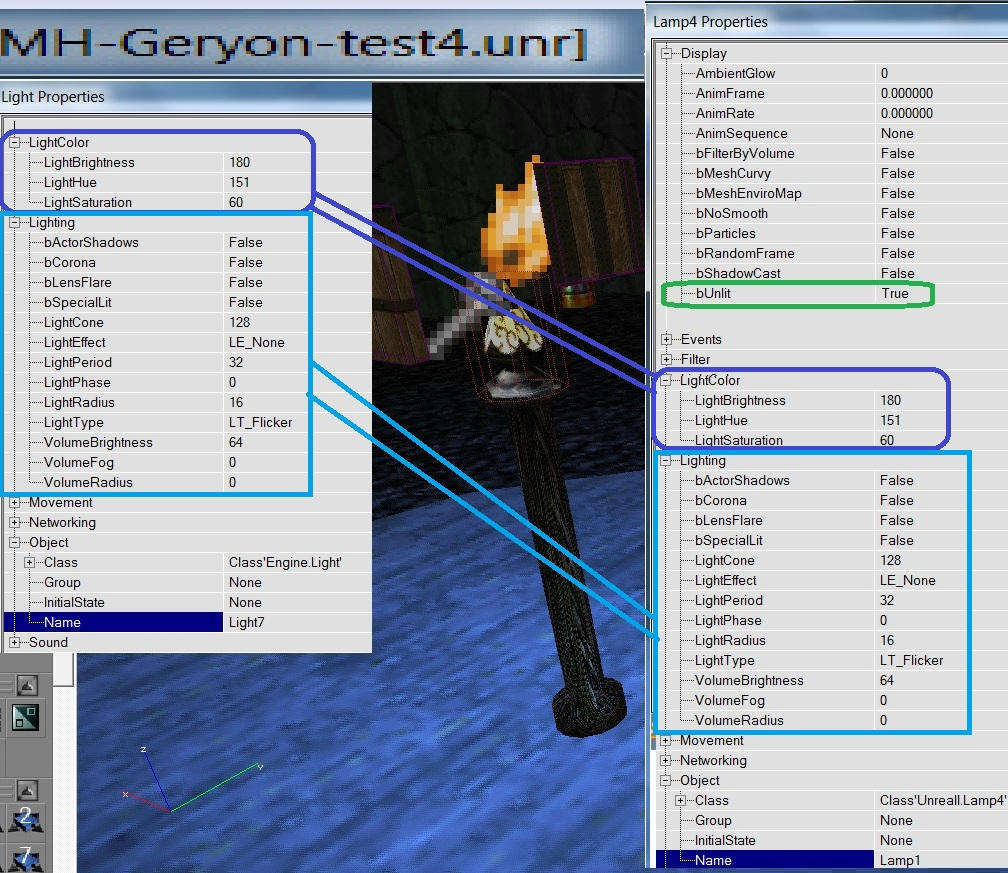Screen dimensions: 1008x873
Task: Select AnimRate row in Lamp4 Properties
Action: (x=836, y=114)
